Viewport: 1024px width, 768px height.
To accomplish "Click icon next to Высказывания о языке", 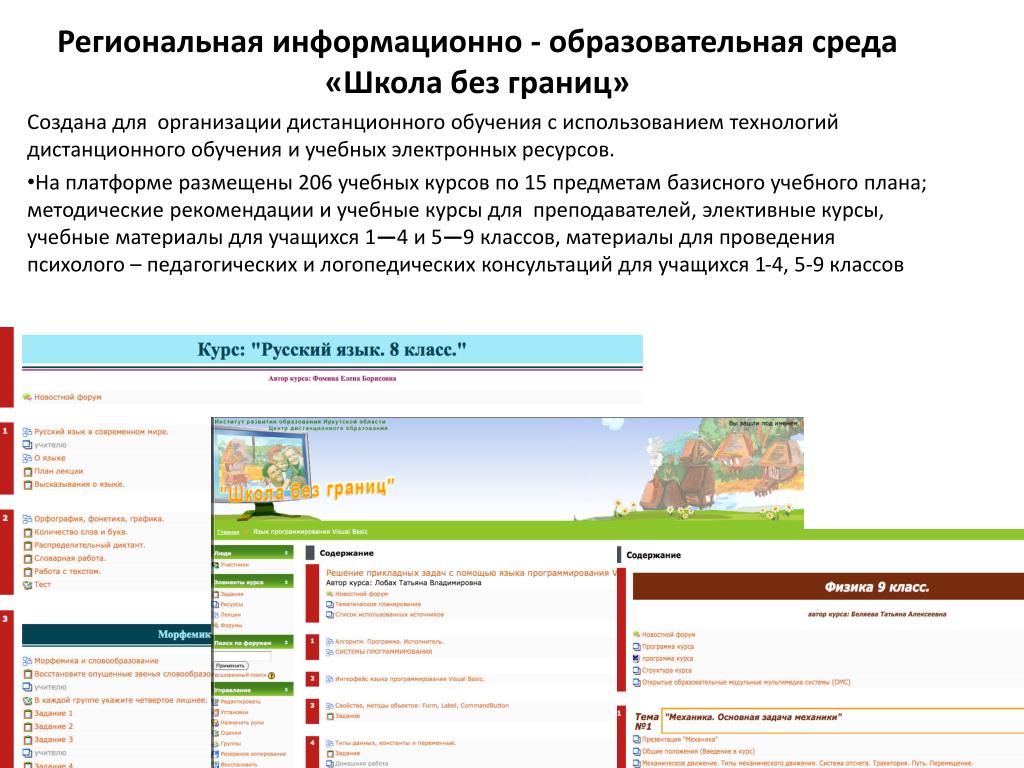I will pyautogui.click(x=27, y=485).
